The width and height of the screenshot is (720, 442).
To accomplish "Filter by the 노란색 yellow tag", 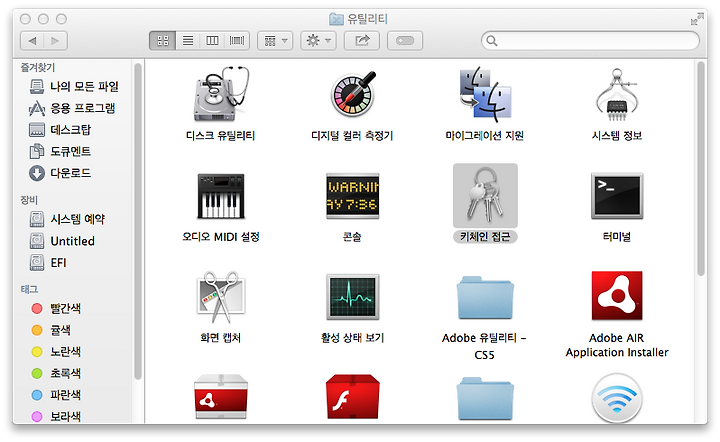I will click(56, 352).
